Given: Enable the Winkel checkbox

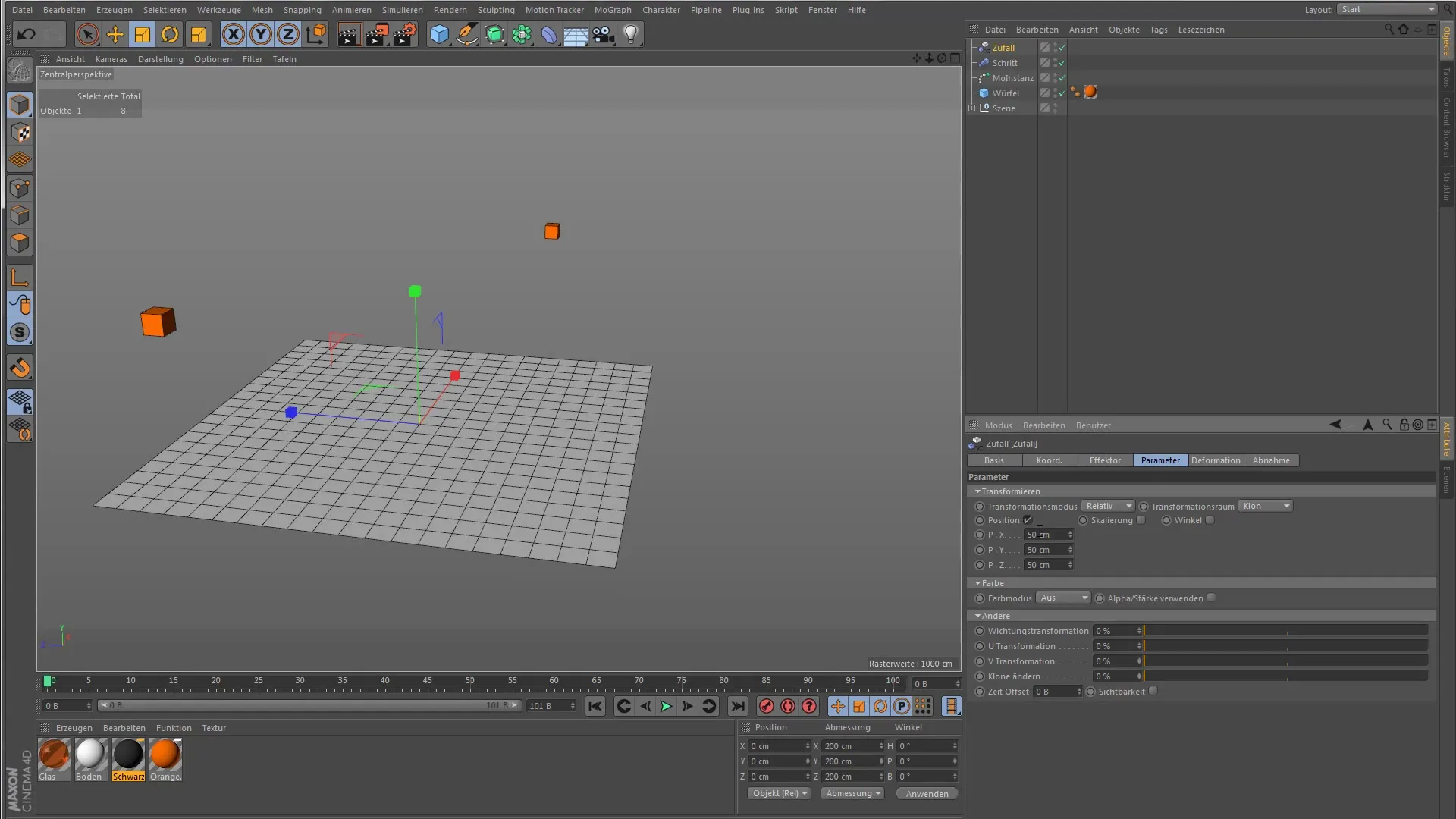Looking at the screenshot, I should point(1210,520).
